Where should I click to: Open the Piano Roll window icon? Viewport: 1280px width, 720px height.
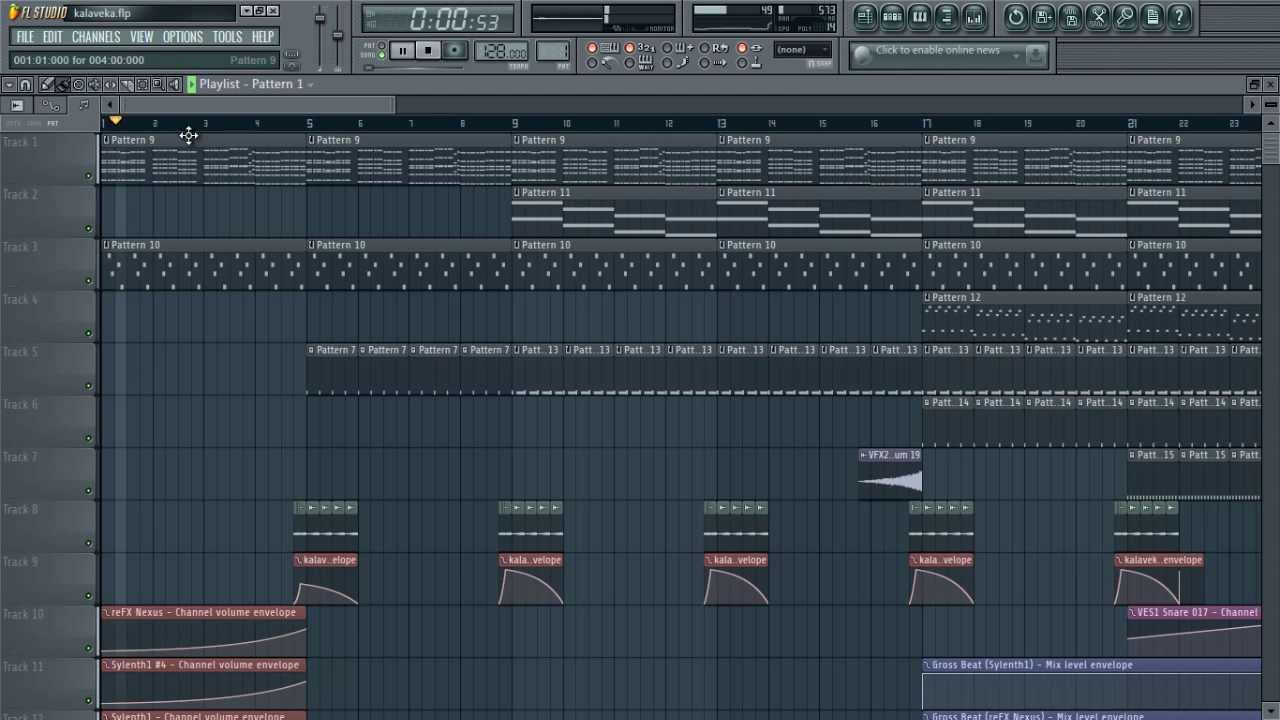[x=920, y=16]
